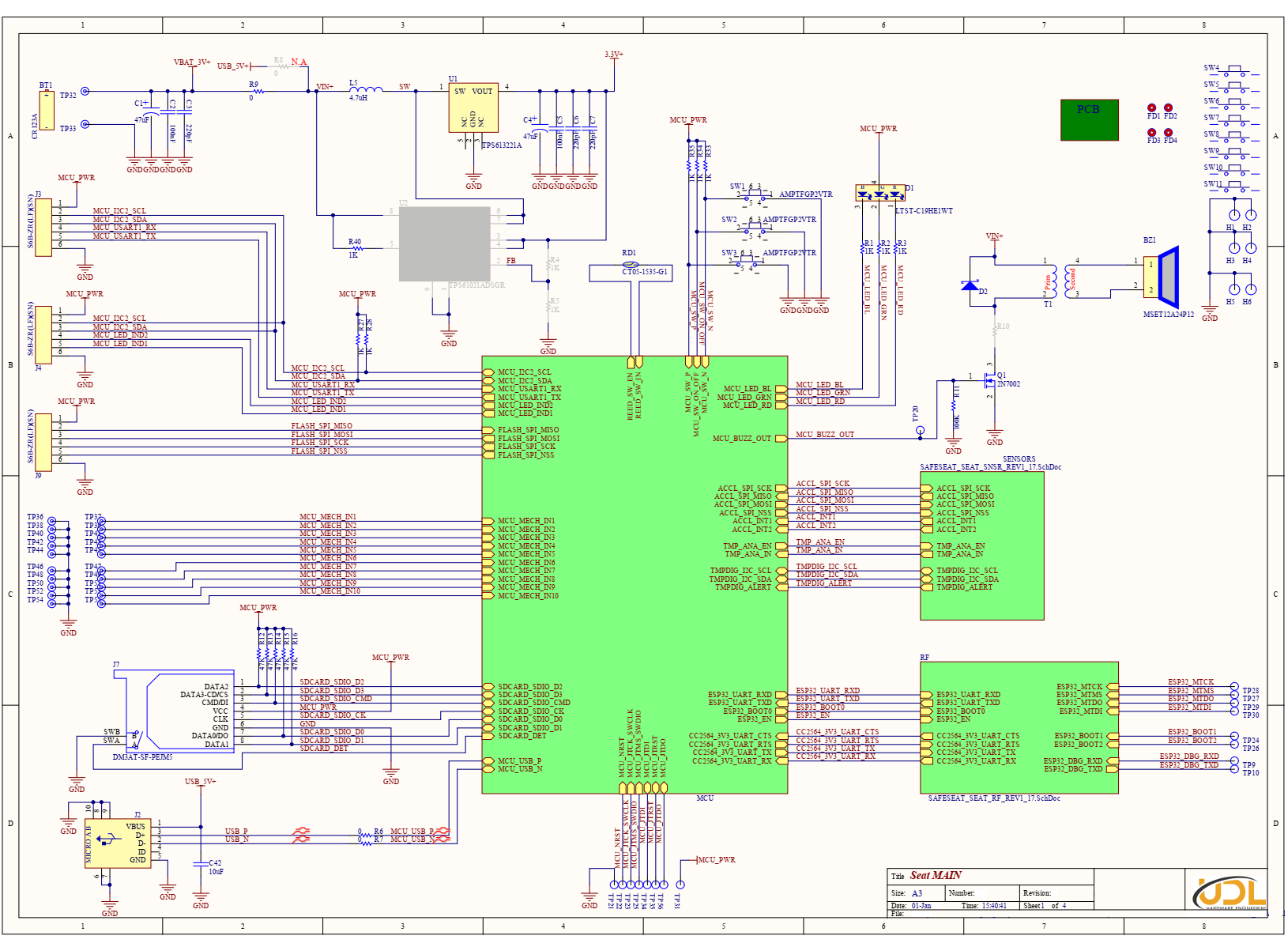1288x947 pixels.
Task: Click the T1 transformer symbol
Action: [1059, 280]
